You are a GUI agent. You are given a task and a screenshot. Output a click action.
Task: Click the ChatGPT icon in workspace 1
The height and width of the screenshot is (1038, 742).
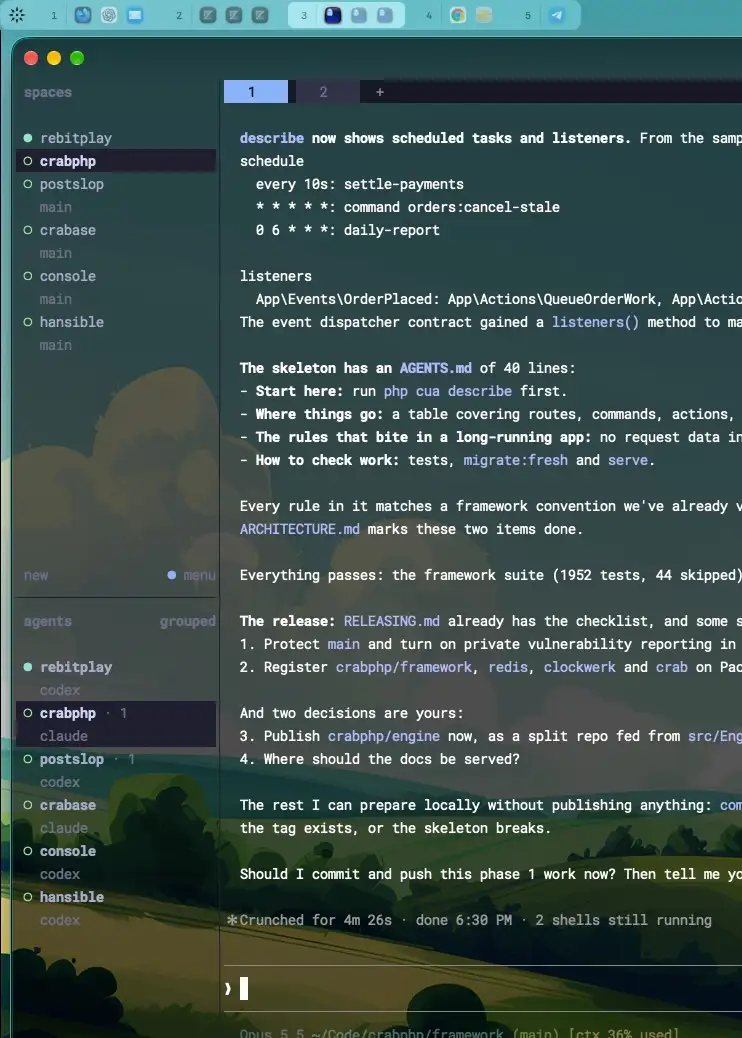tap(109, 15)
